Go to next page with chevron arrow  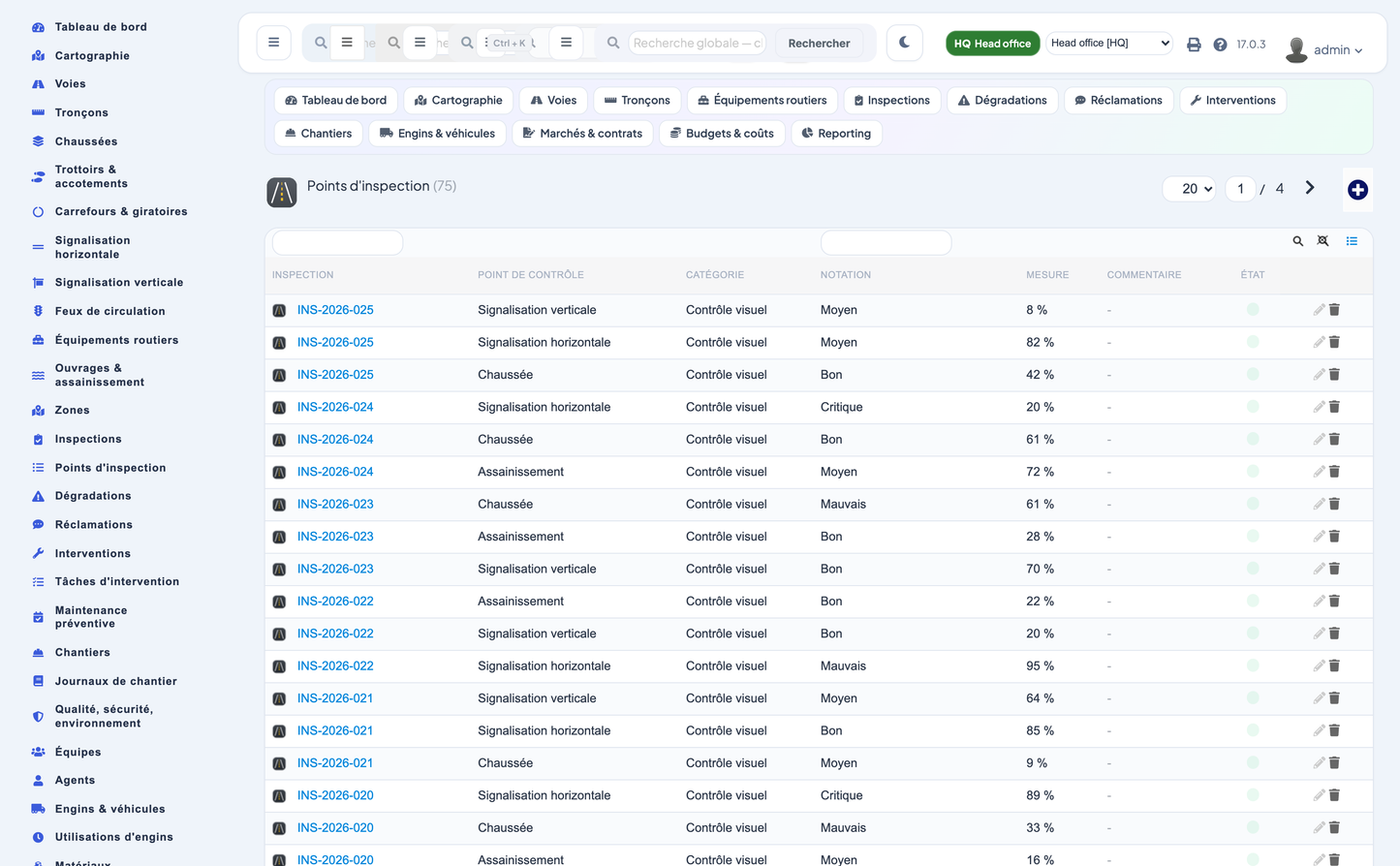(x=1310, y=188)
